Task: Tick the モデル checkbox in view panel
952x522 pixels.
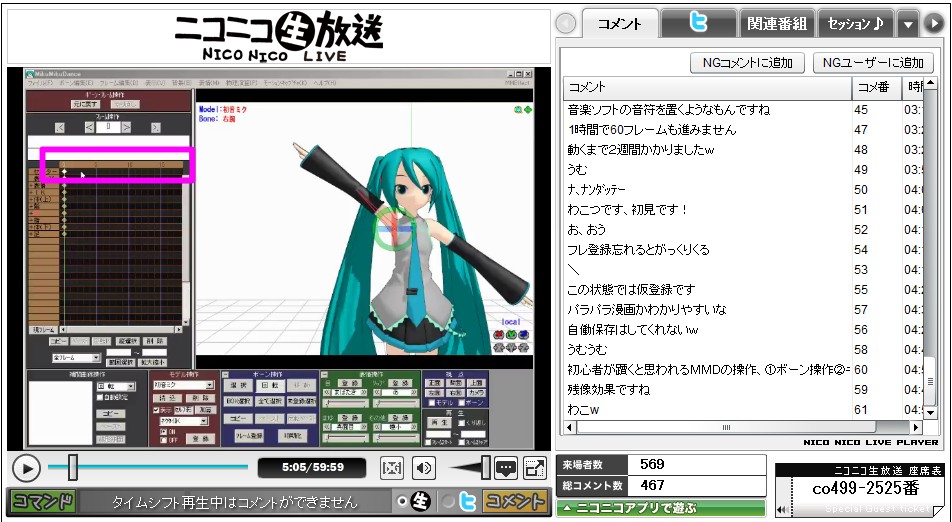Action: coord(432,403)
